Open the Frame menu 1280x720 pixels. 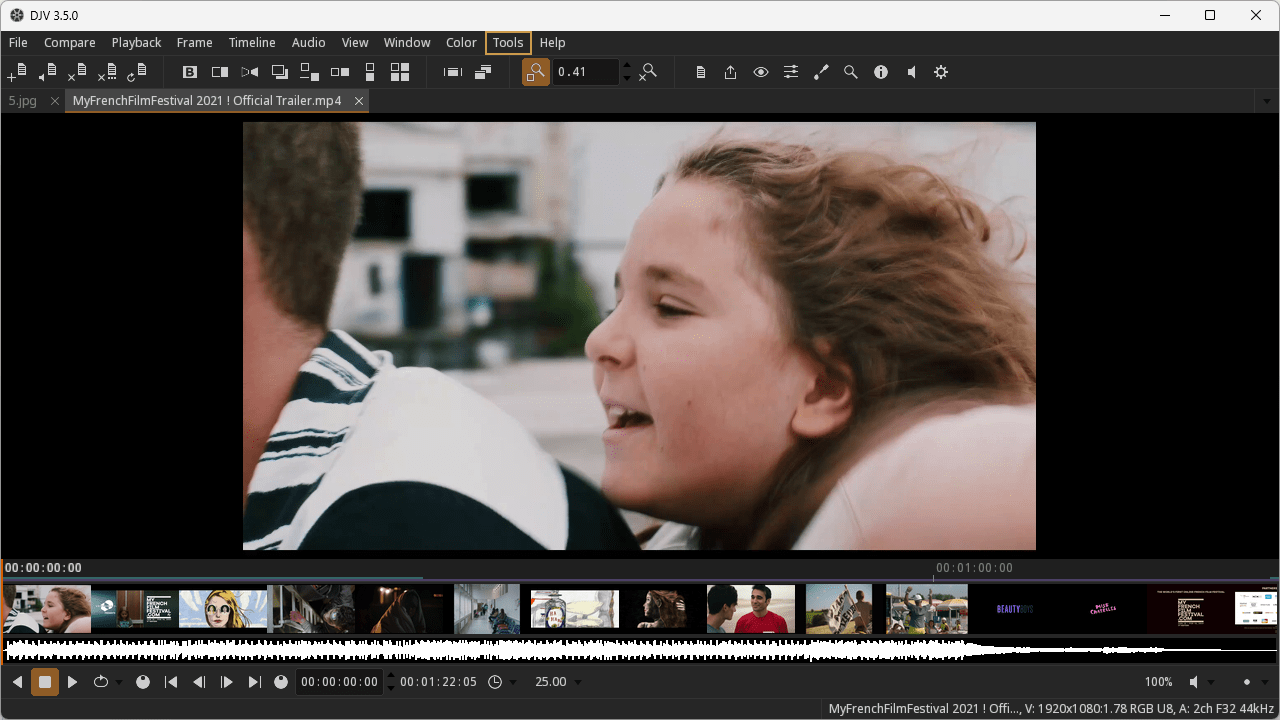click(x=194, y=43)
